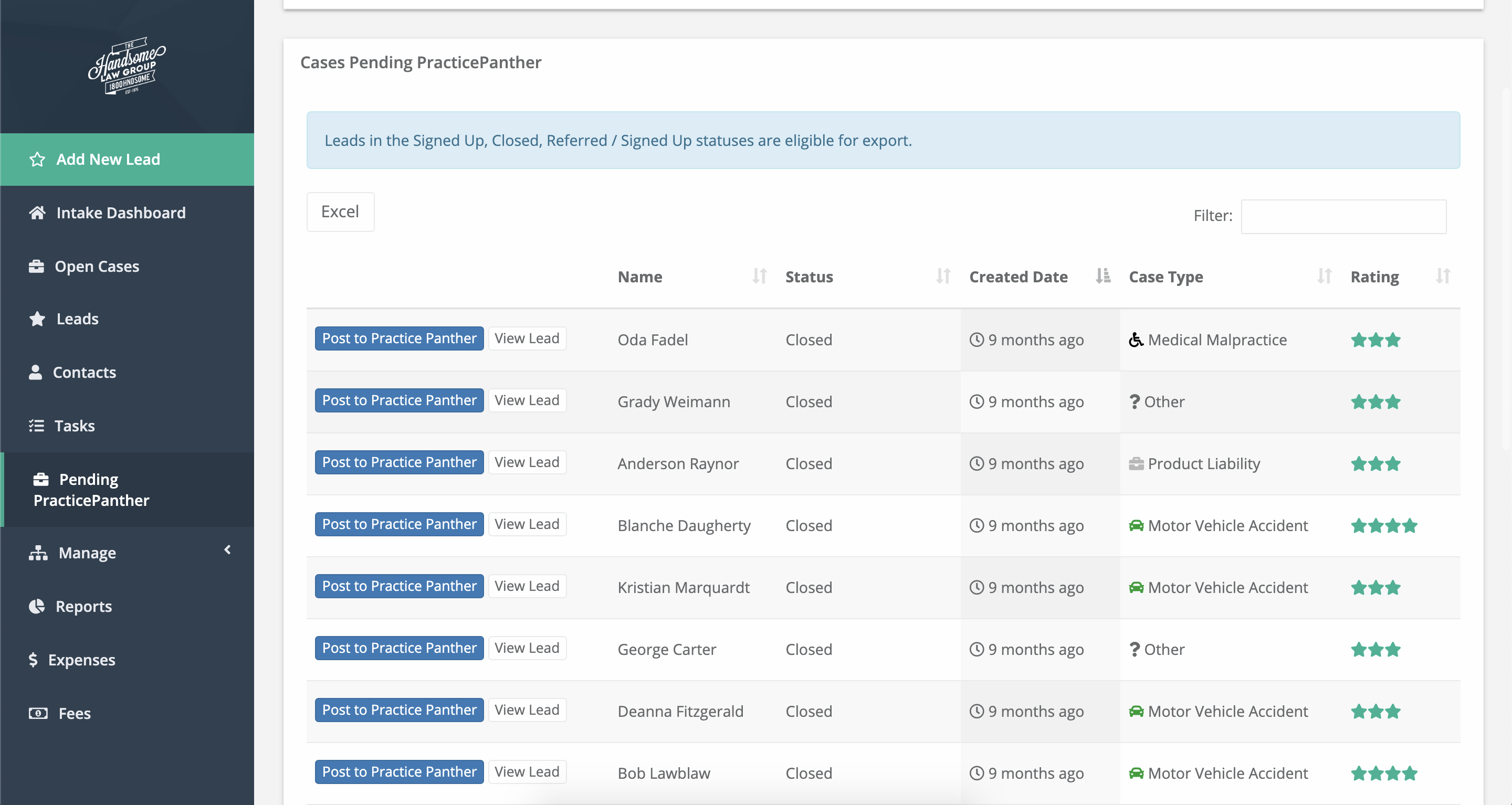The image size is (1512, 805).
Task: Post Kristian Marquardt to Practice Panther
Action: pyautogui.click(x=399, y=586)
